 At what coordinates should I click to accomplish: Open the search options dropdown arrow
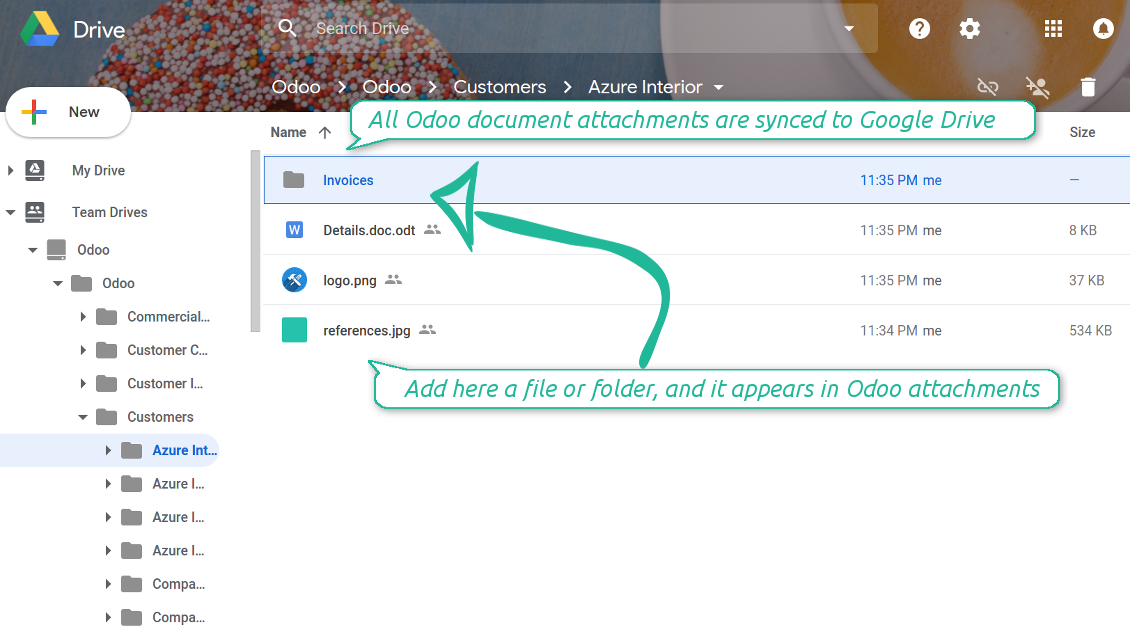click(x=849, y=29)
